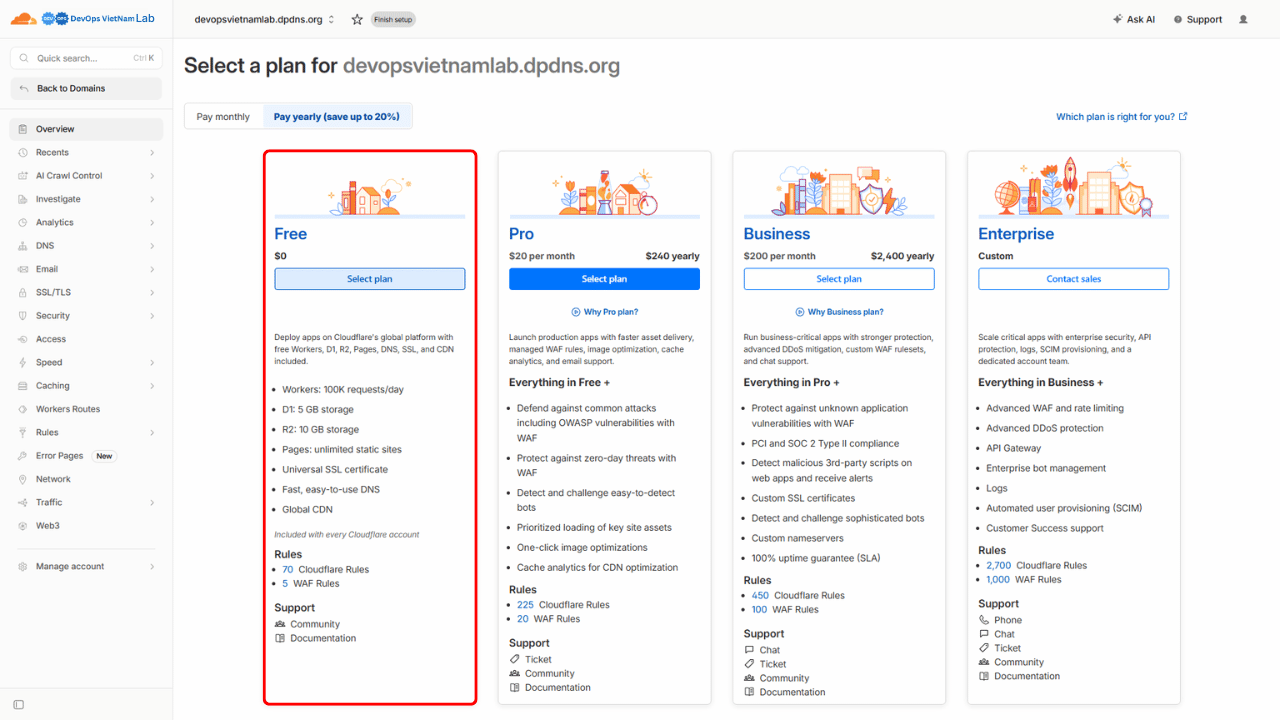Screen dimensions: 1280x720
Task: Expand the Manage account chevron
Action: (152, 566)
